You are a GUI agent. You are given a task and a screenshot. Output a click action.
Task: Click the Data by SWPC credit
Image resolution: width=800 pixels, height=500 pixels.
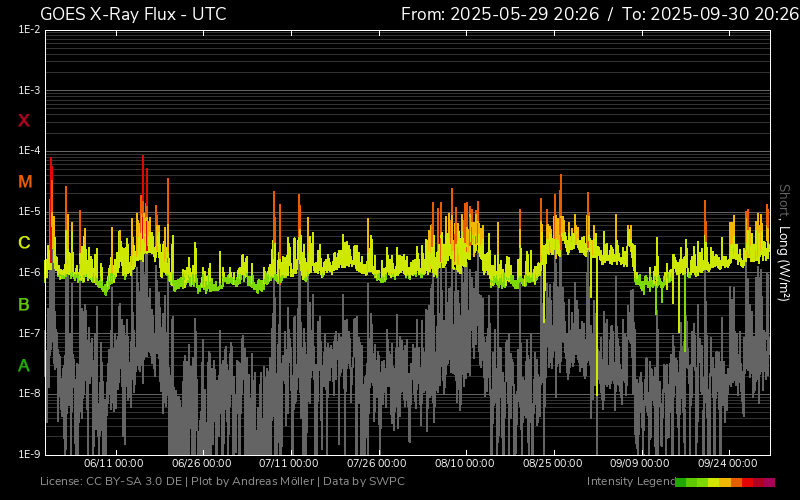click(364, 481)
